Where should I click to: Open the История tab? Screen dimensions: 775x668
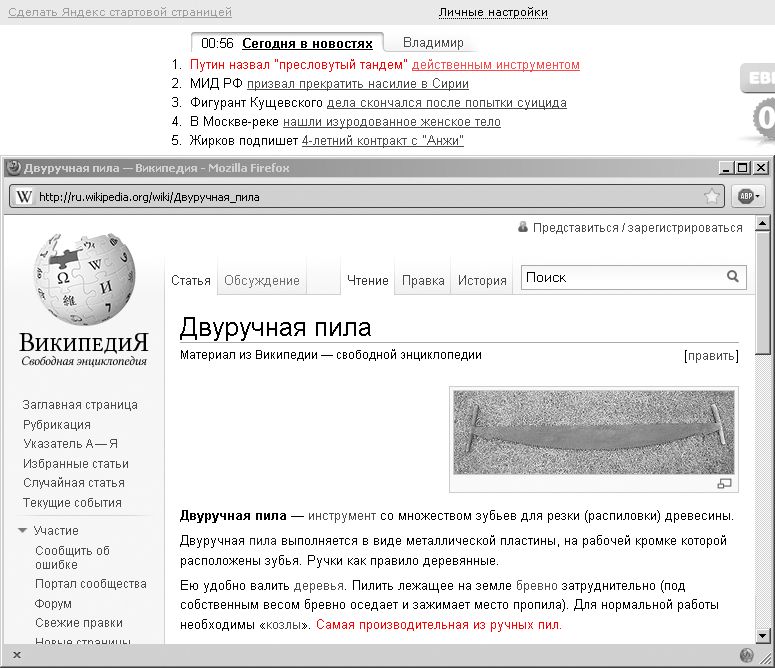(482, 280)
